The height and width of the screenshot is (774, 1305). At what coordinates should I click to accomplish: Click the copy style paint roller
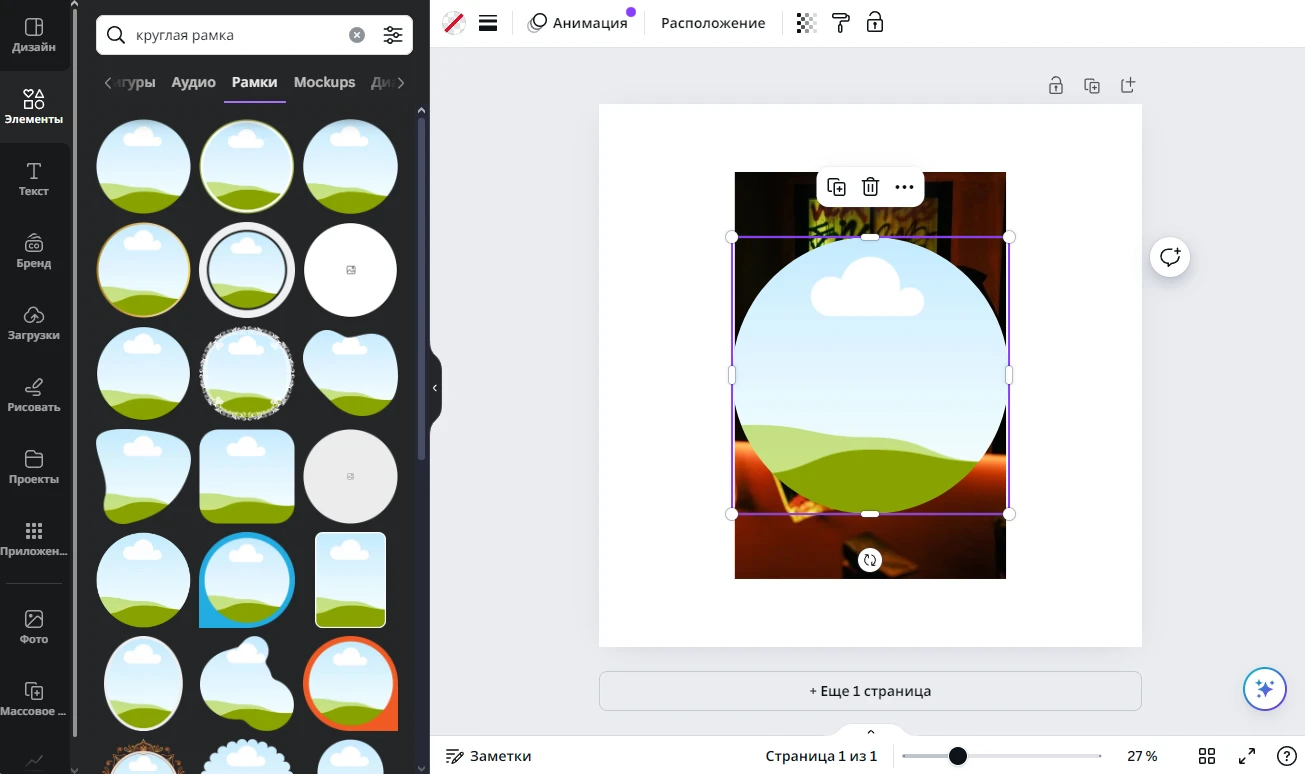841,23
